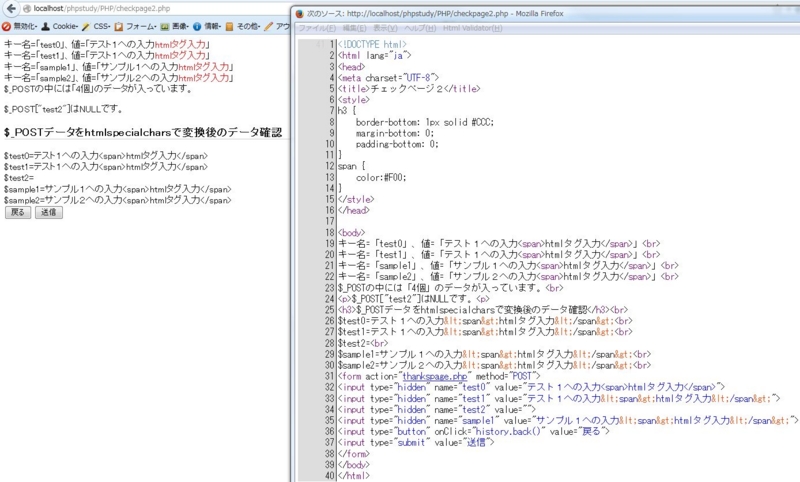The height and width of the screenshot is (482, 800).
Task: Click source line 8 border-bottom rule
Action: click(424, 122)
